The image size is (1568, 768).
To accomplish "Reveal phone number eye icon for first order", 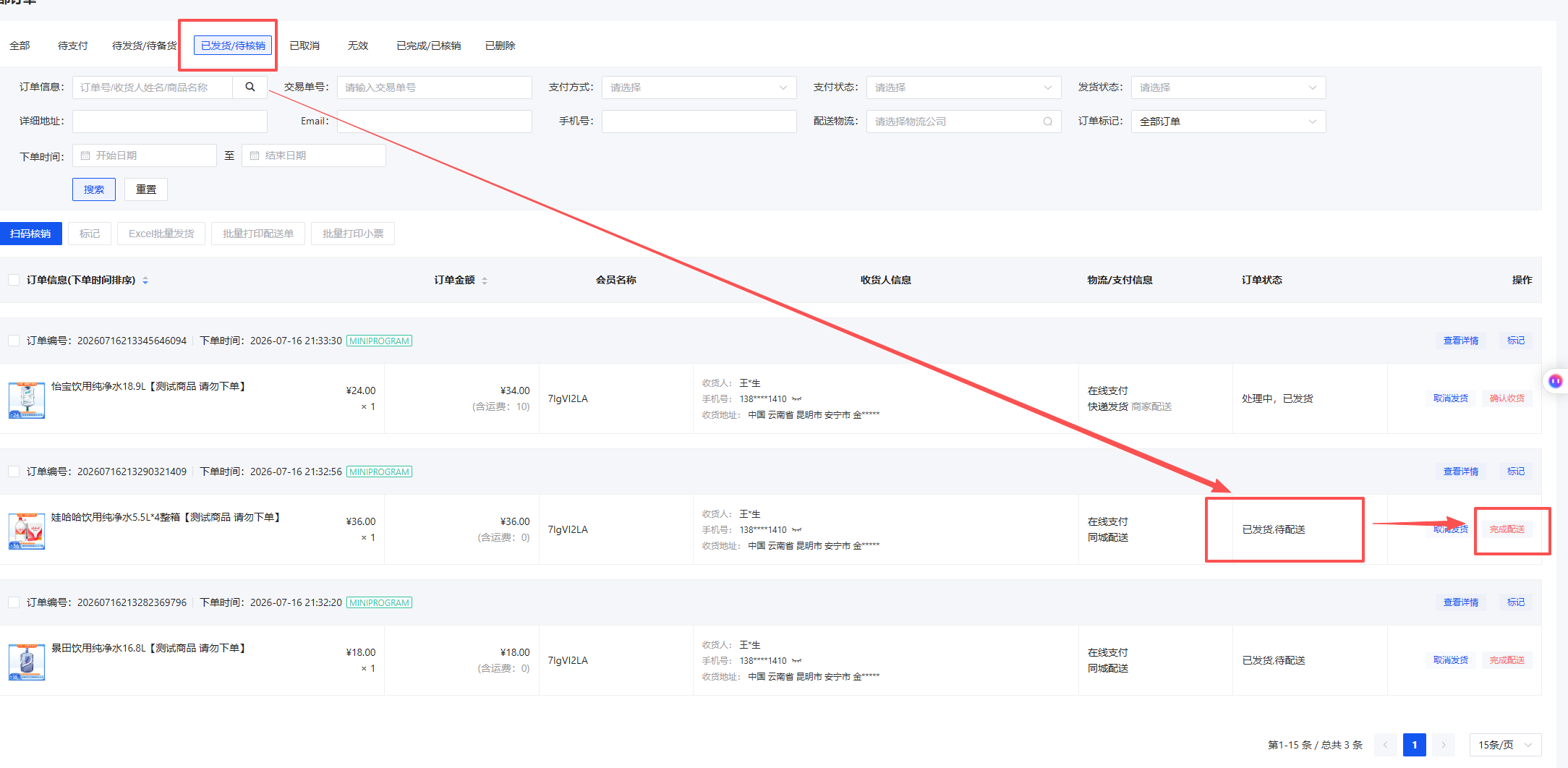I will point(797,399).
